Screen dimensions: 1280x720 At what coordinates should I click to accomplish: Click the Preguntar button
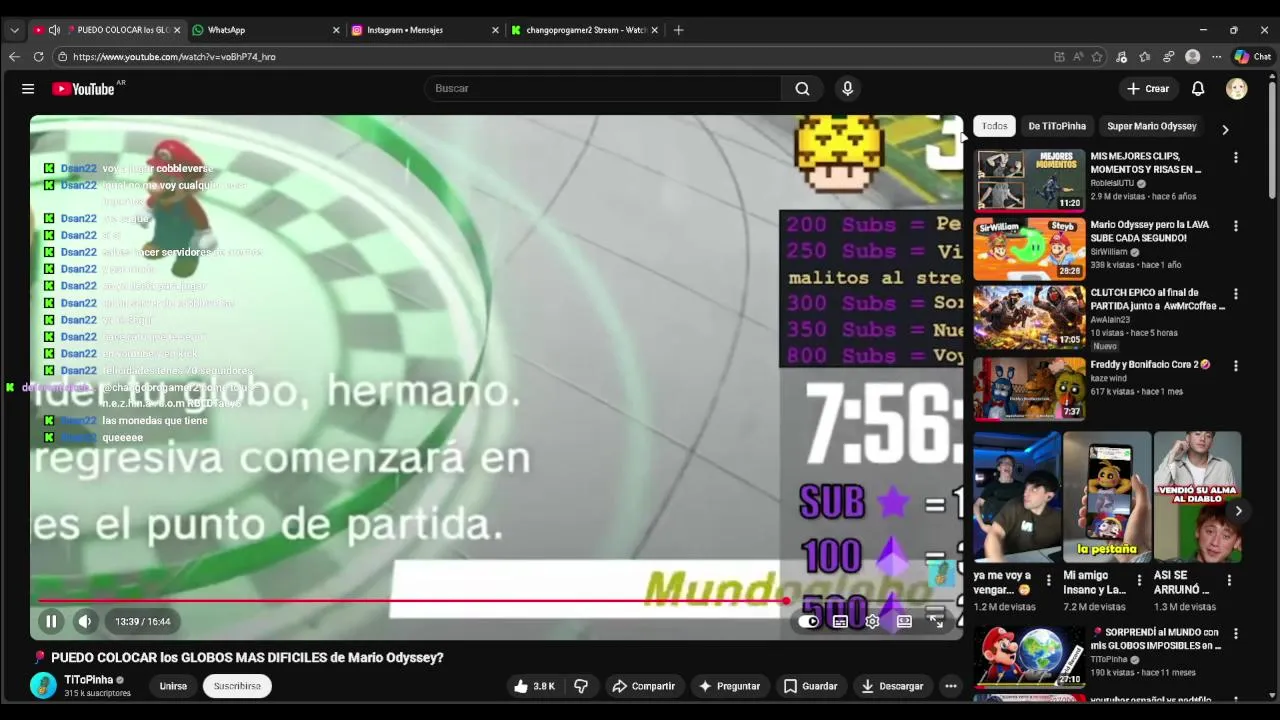[x=729, y=686]
